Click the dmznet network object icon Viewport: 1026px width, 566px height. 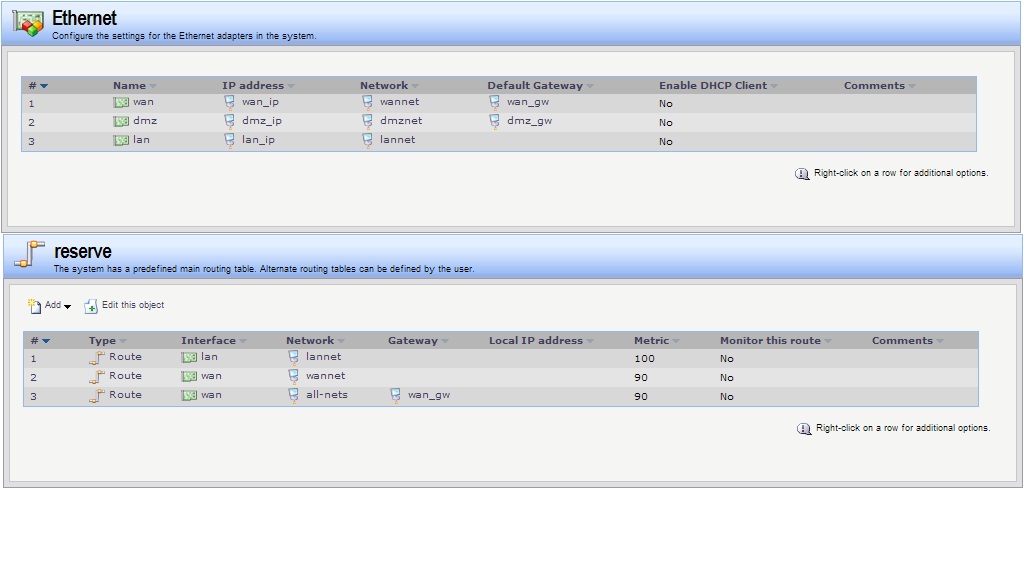point(368,121)
